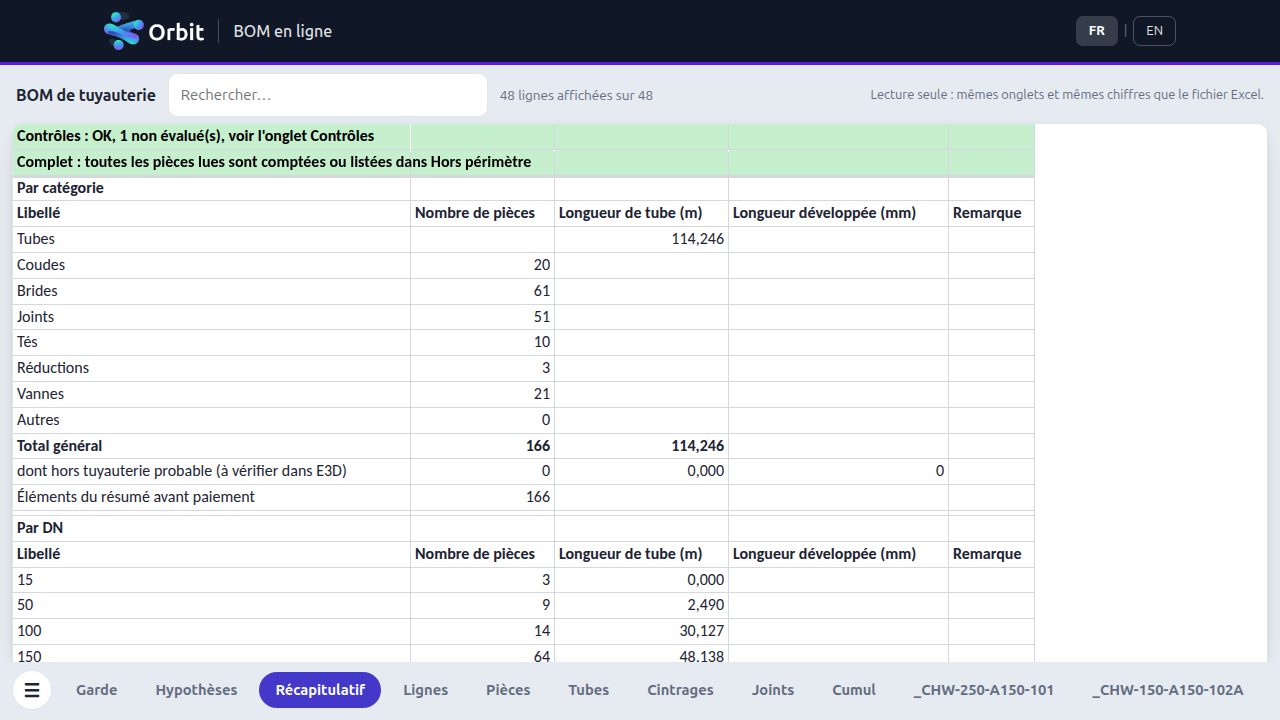Click the 'BOM de tuyauterie' title
The height and width of the screenshot is (720, 1280).
(x=86, y=95)
